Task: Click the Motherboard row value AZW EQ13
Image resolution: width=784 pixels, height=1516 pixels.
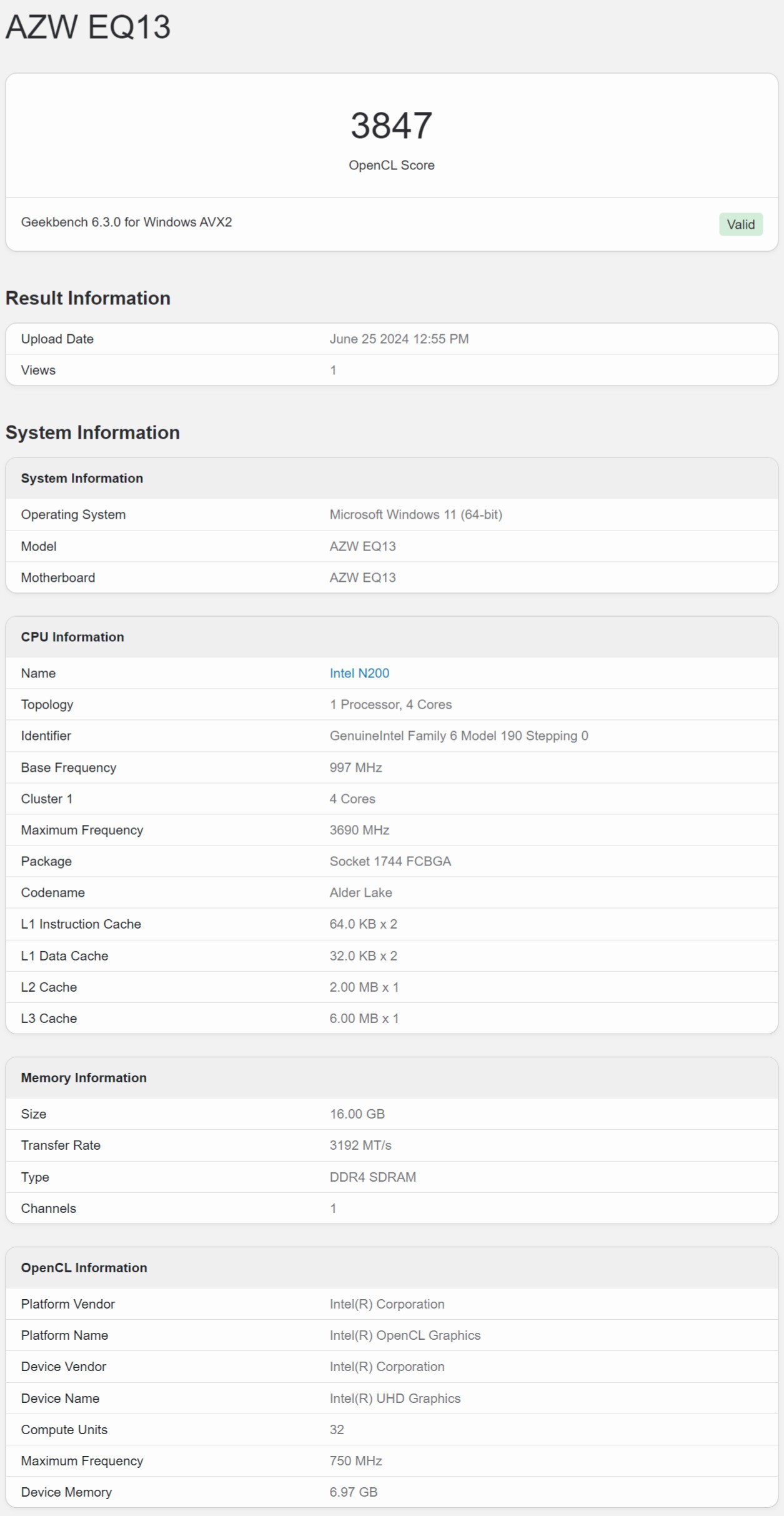Action: pos(362,577)
